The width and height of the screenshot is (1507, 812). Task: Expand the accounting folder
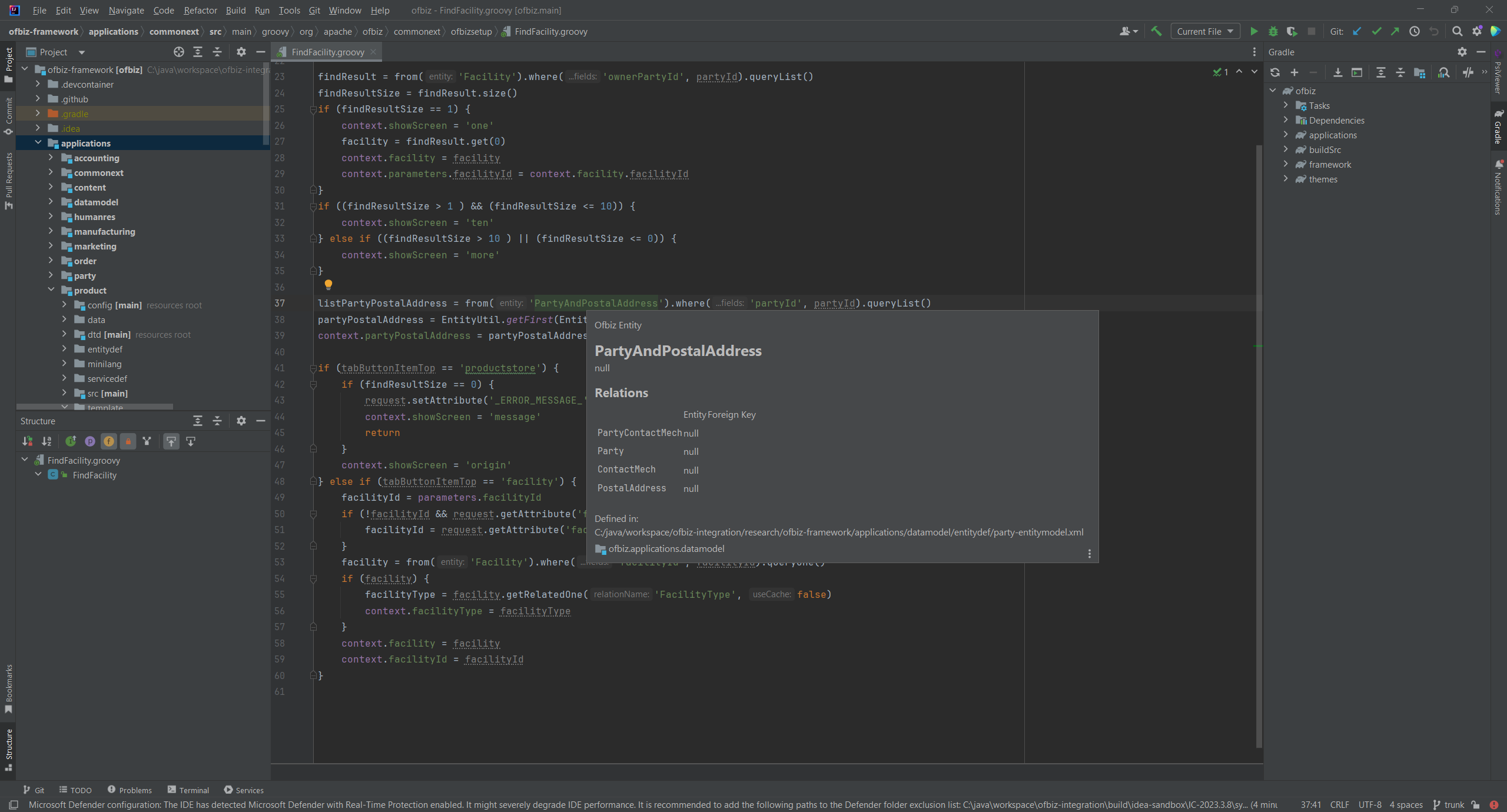(x=51, y=158)
